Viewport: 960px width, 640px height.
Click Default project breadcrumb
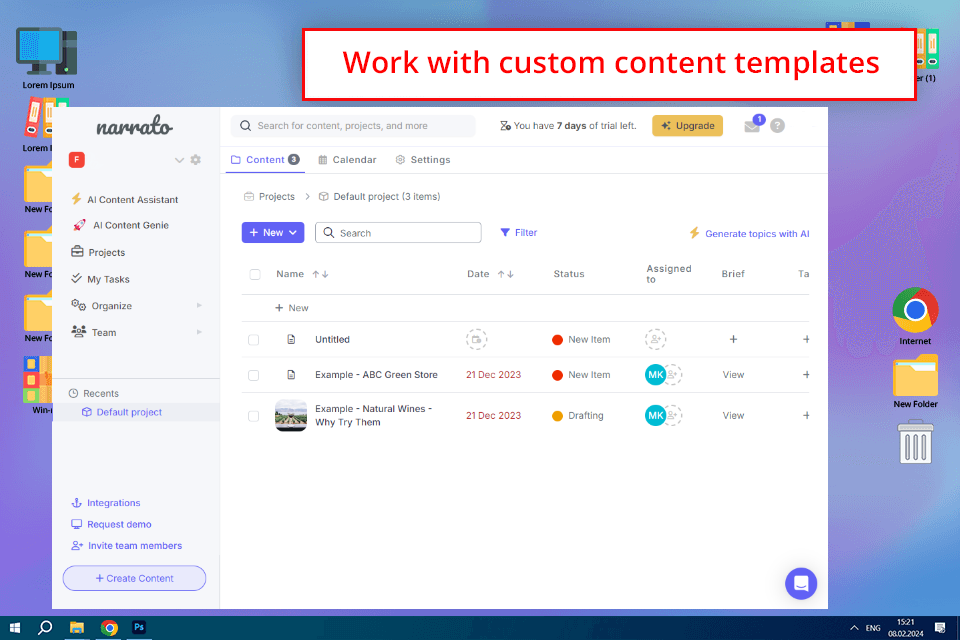pos(380,197)
